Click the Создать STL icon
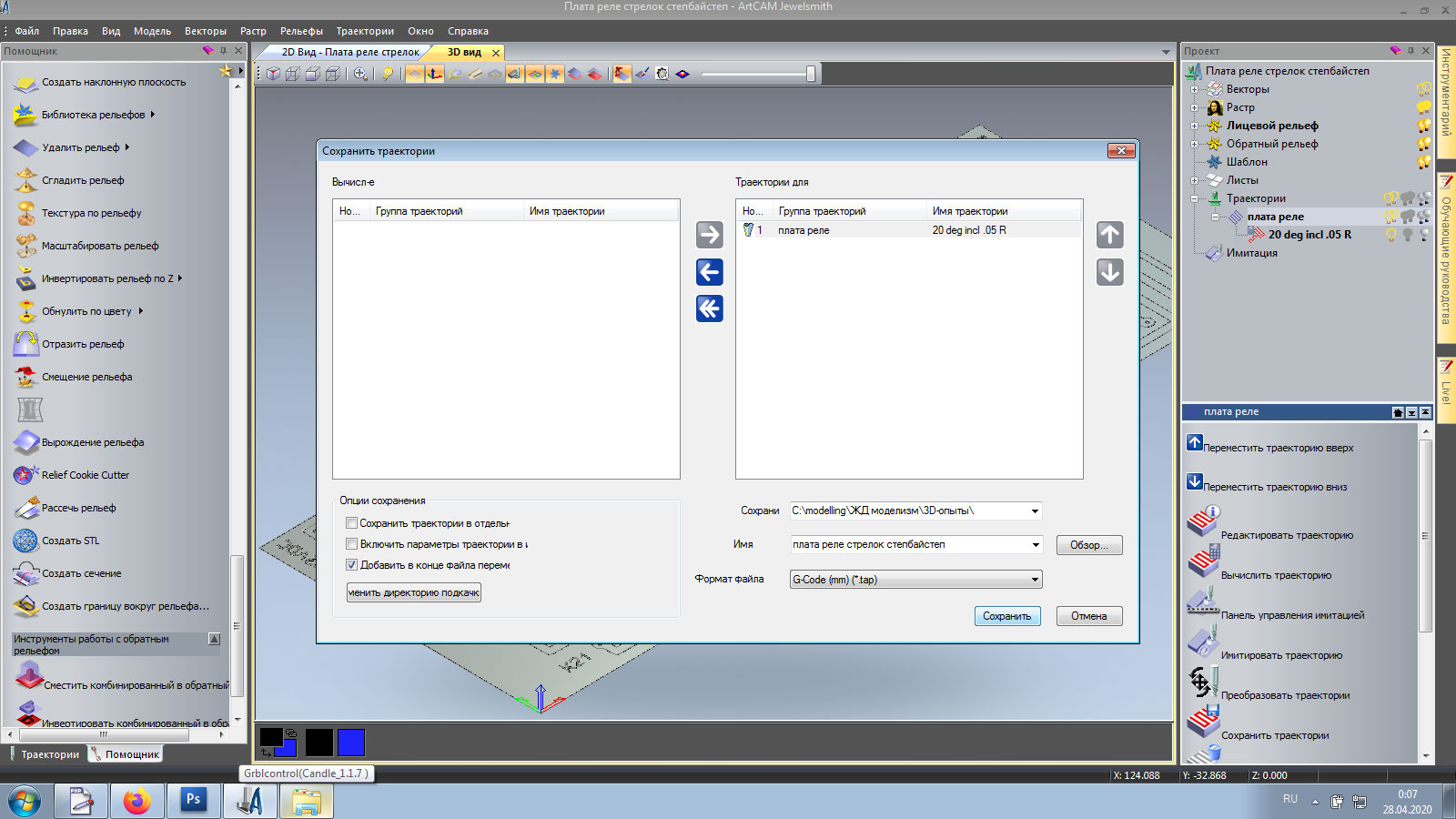The height and width of the screenshot is (819, 1456). (x=26, y=541)
